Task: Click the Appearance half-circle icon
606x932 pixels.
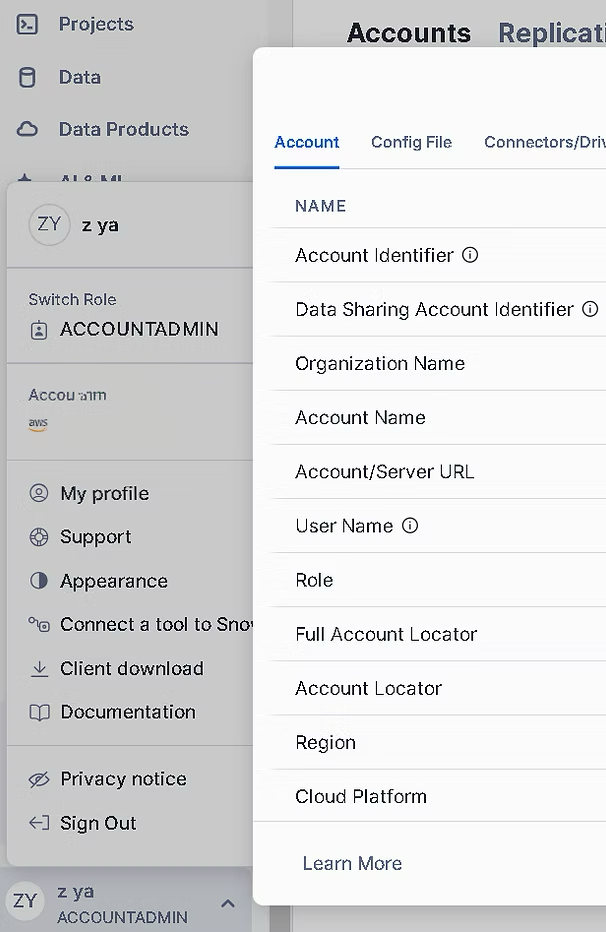Action: click(x=39, y=580)
